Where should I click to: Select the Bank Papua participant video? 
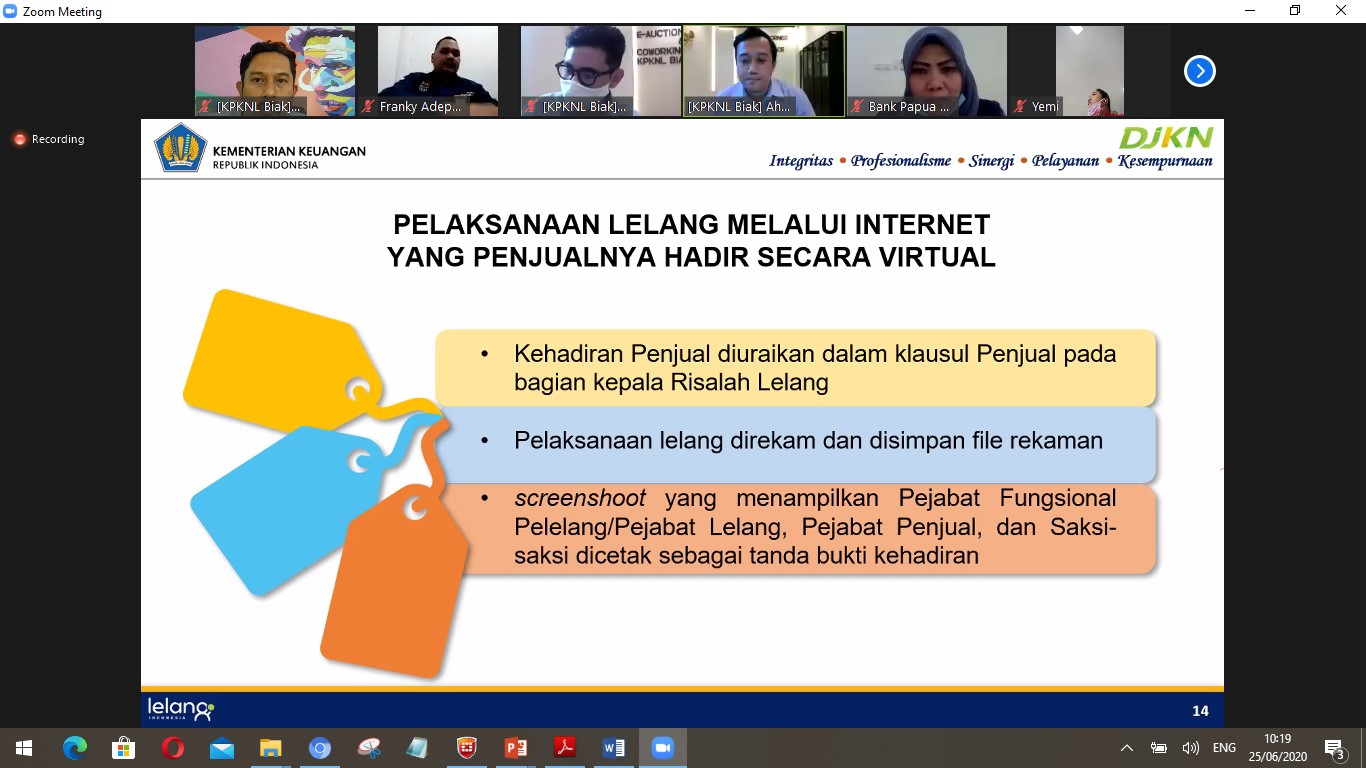[926, 71]
